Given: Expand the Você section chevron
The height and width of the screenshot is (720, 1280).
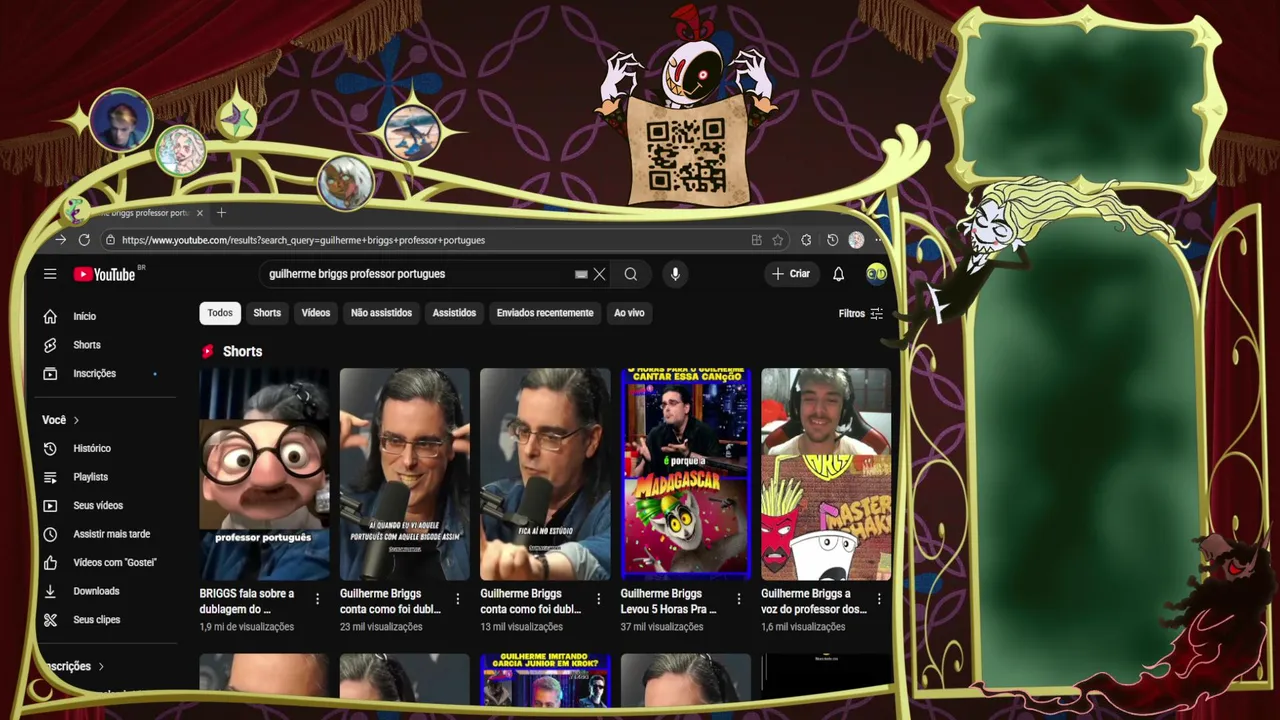Looking at the screenshot, I should [x=76, y=420].
